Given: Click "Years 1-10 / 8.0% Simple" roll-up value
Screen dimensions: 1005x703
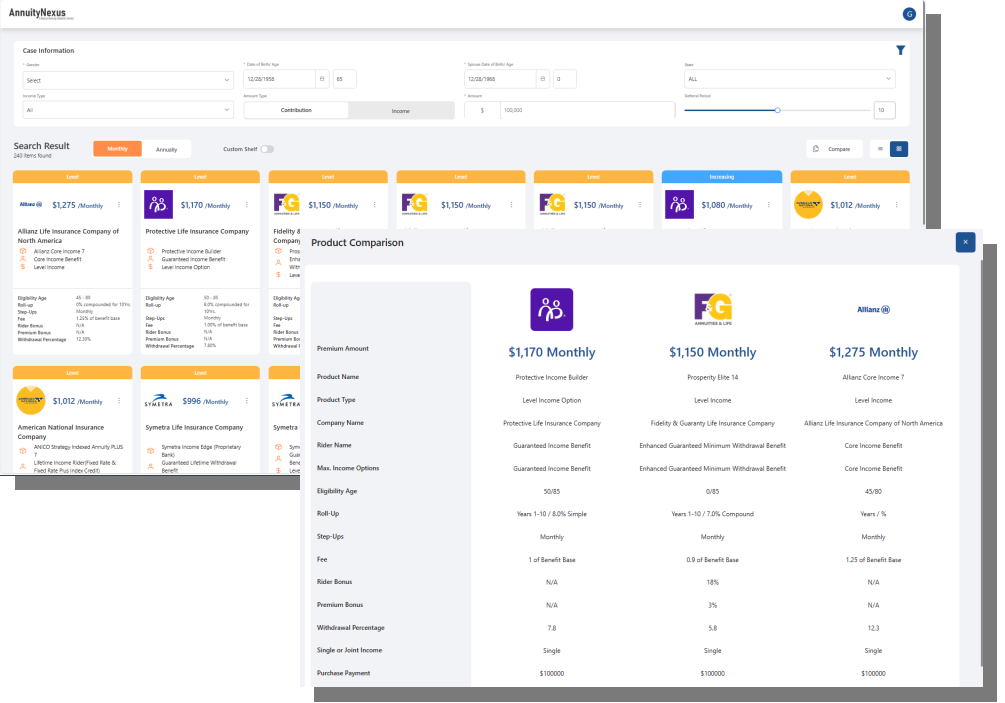Looking at the screenshot, I should tap(552, 514).
